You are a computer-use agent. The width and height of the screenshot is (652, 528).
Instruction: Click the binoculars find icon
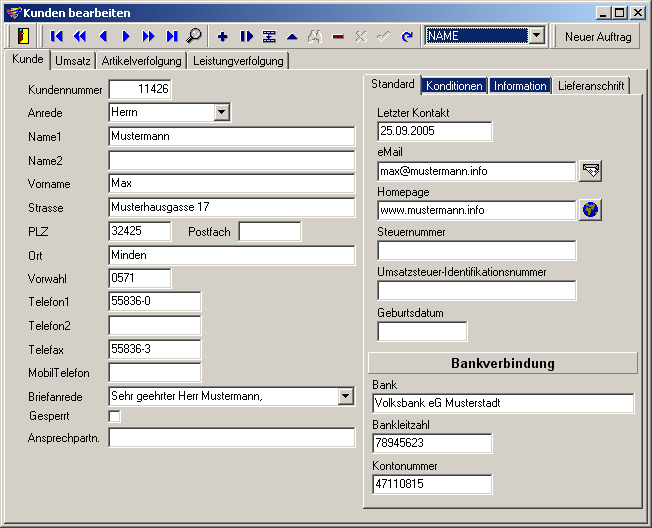coord(315,37)
